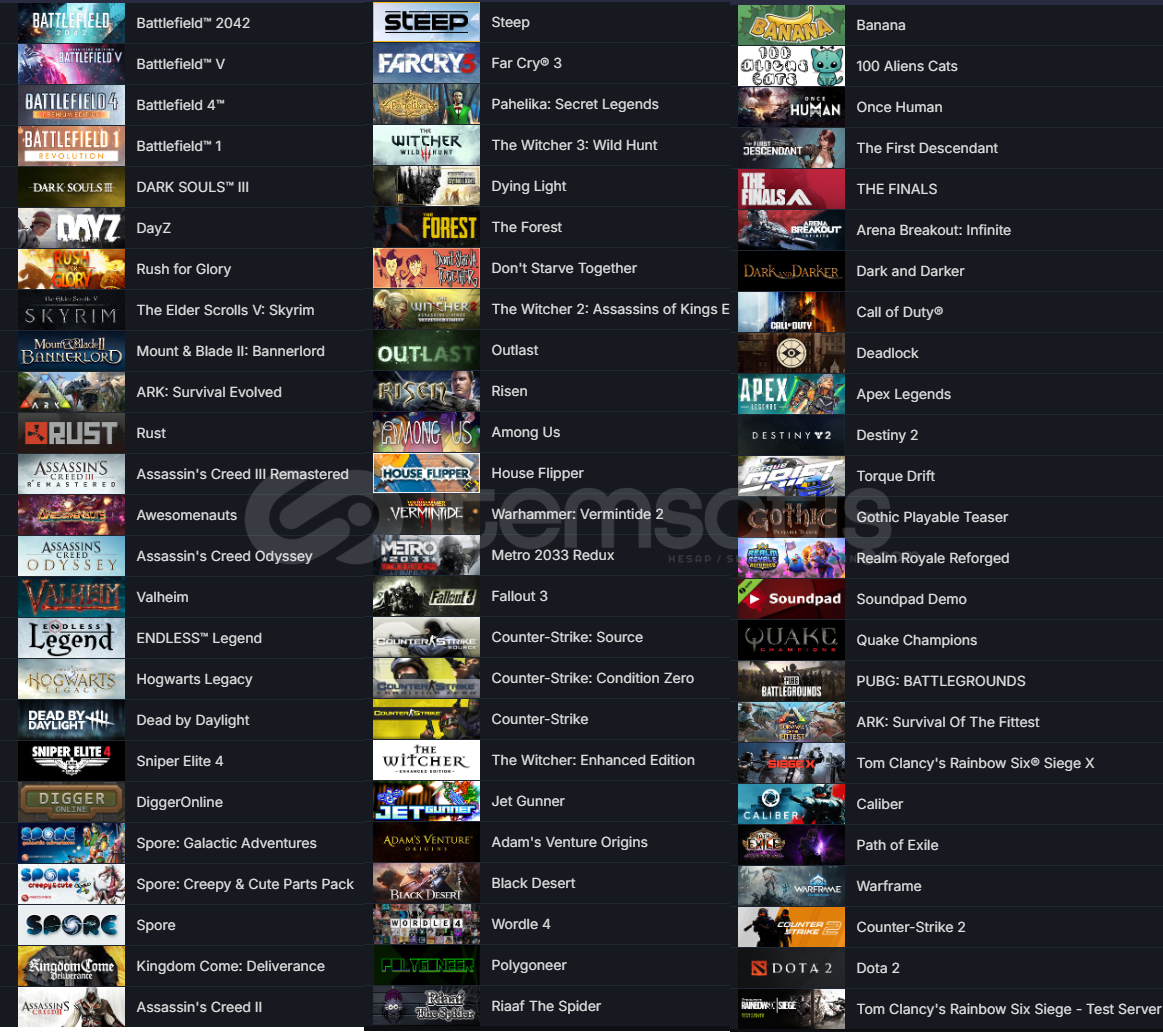Screen dimensions: 1163x1035
Task: Click the Outlast game logo
Action: [x=426, y=350]
